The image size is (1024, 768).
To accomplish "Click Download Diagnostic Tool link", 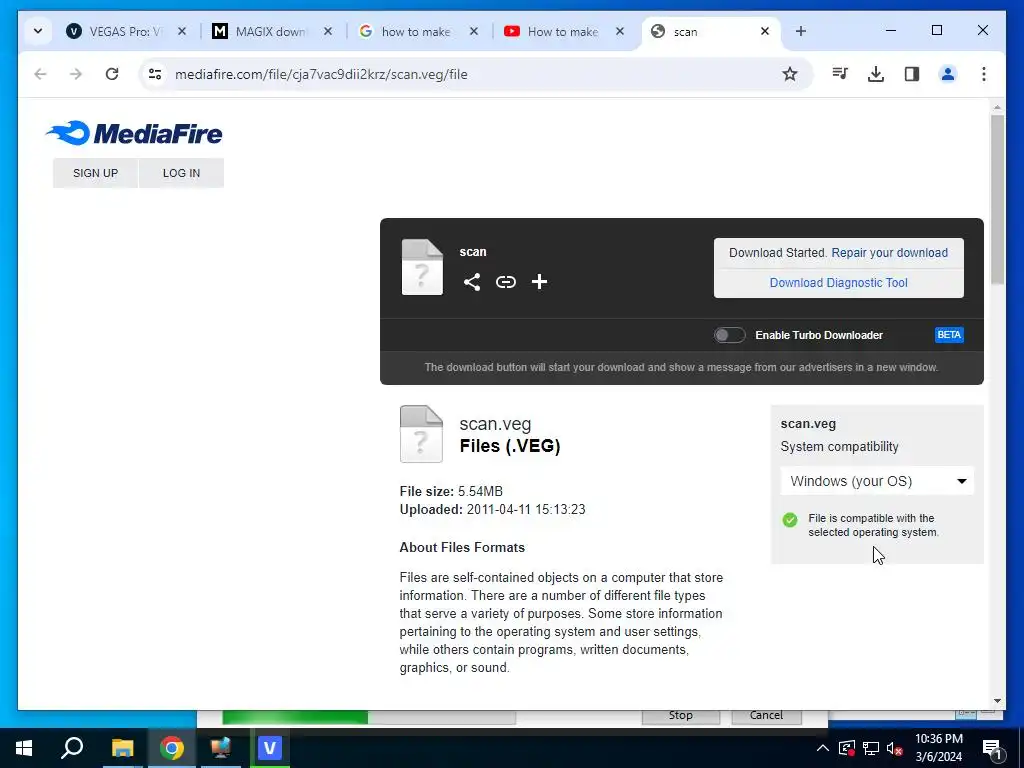I will (839, 283).
